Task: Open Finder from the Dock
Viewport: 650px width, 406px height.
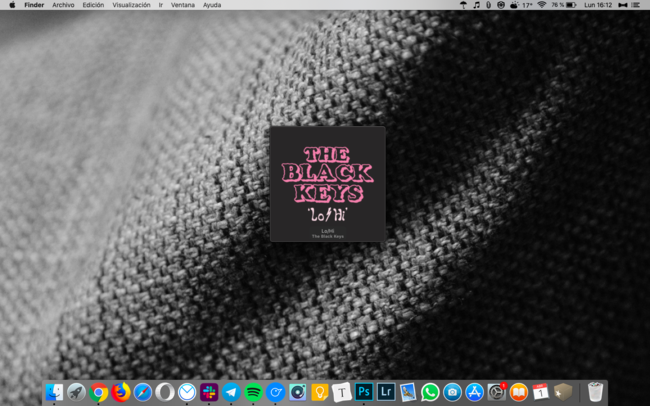Action: 54,392
